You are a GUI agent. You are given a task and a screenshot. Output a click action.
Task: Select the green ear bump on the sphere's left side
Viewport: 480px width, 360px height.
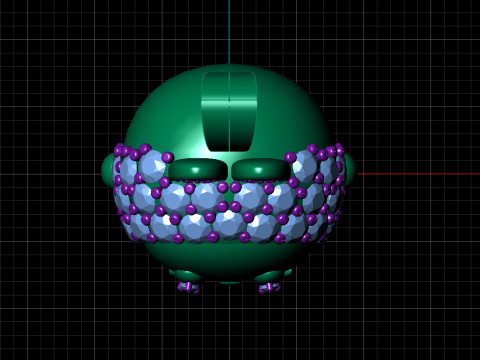click(107, 169)
